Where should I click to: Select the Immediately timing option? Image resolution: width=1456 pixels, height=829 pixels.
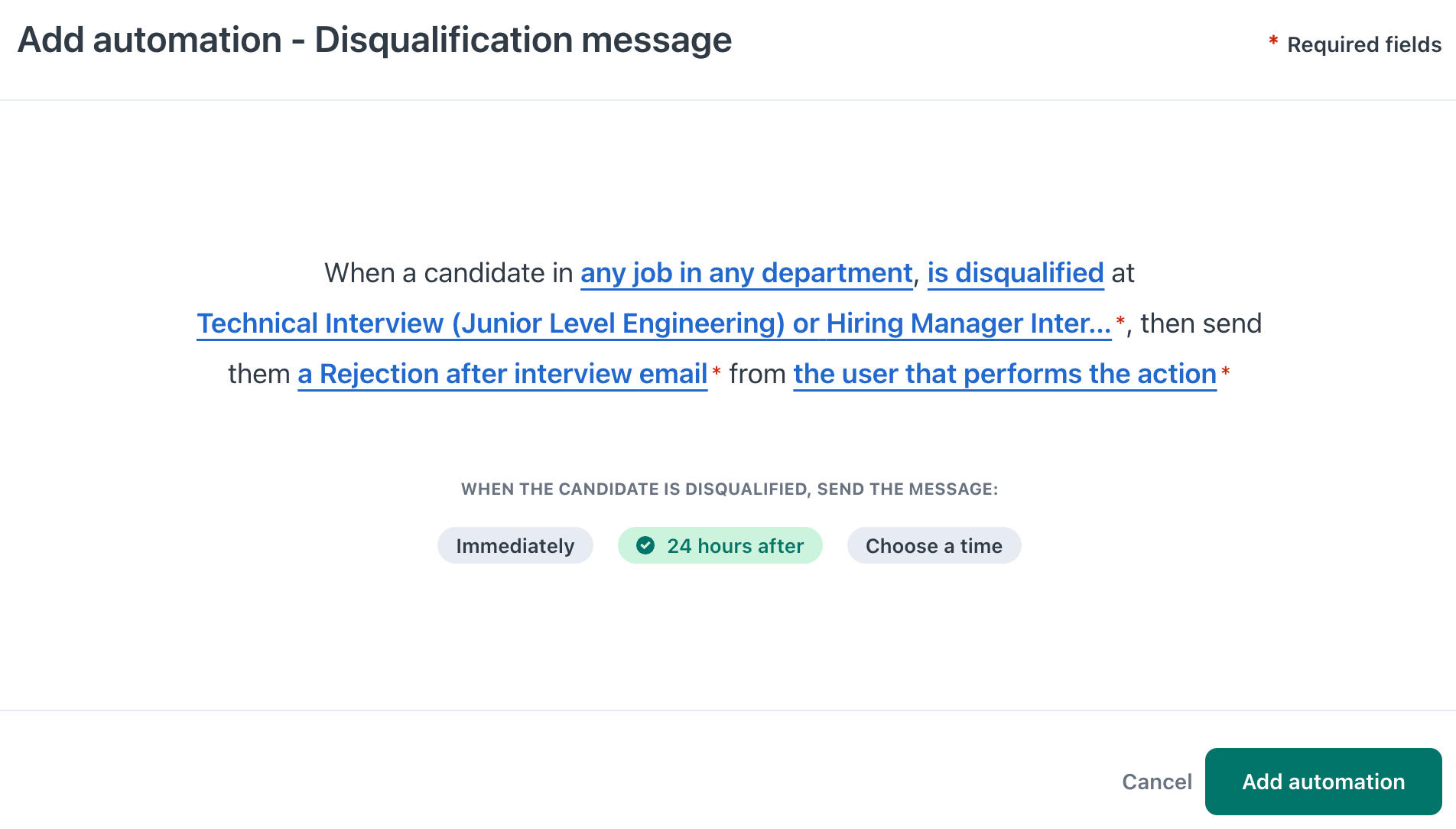(515, 545)
